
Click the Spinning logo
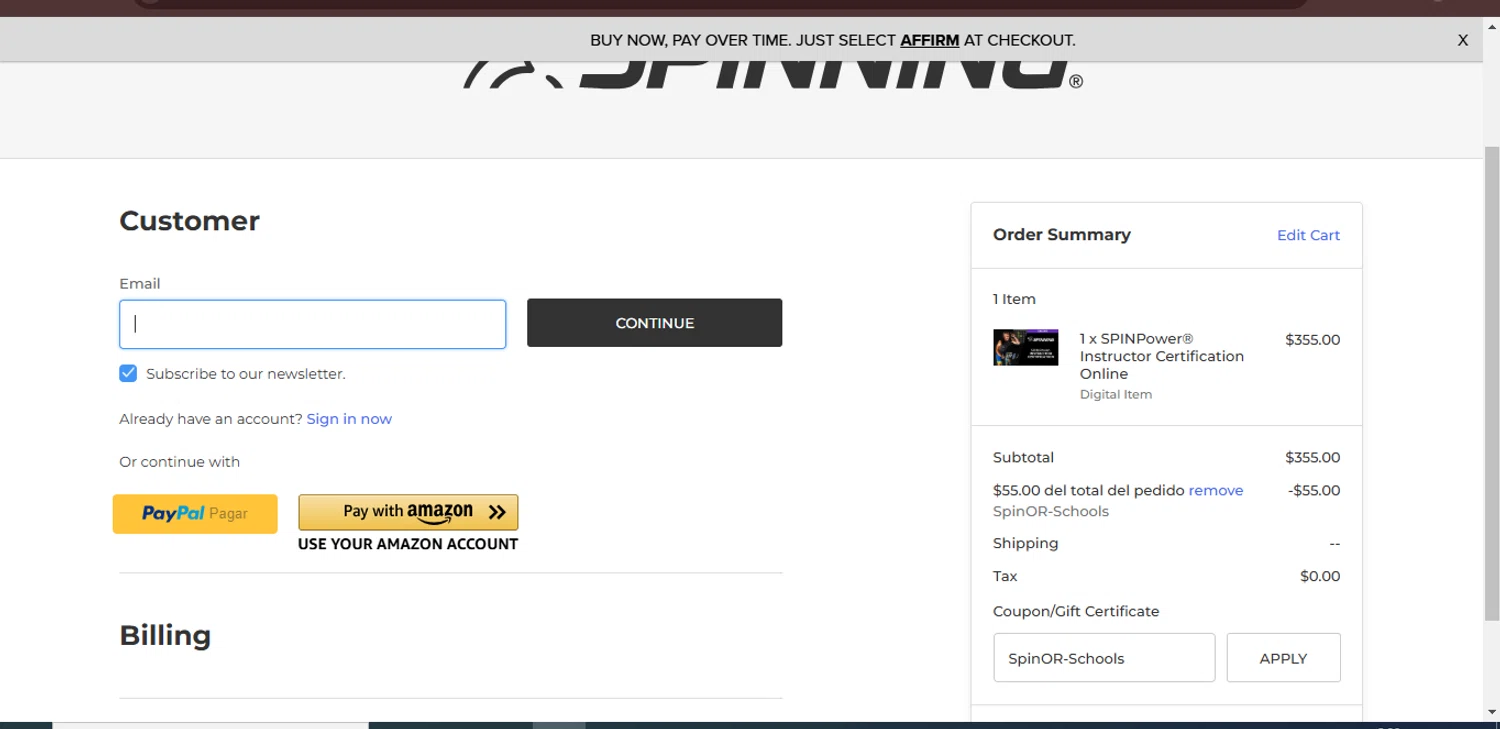click(772, 75)
